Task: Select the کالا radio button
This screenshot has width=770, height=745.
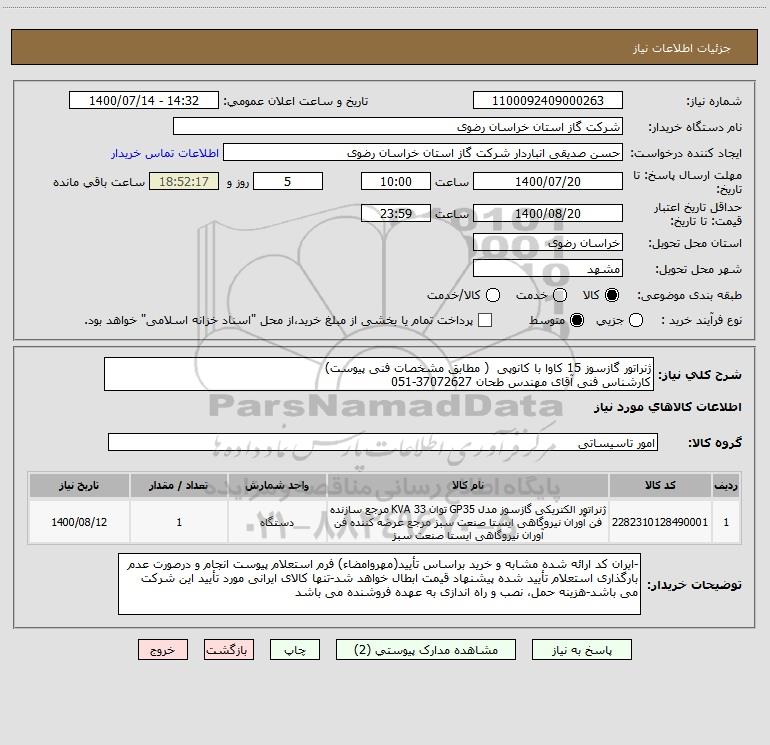Action: 611,295
